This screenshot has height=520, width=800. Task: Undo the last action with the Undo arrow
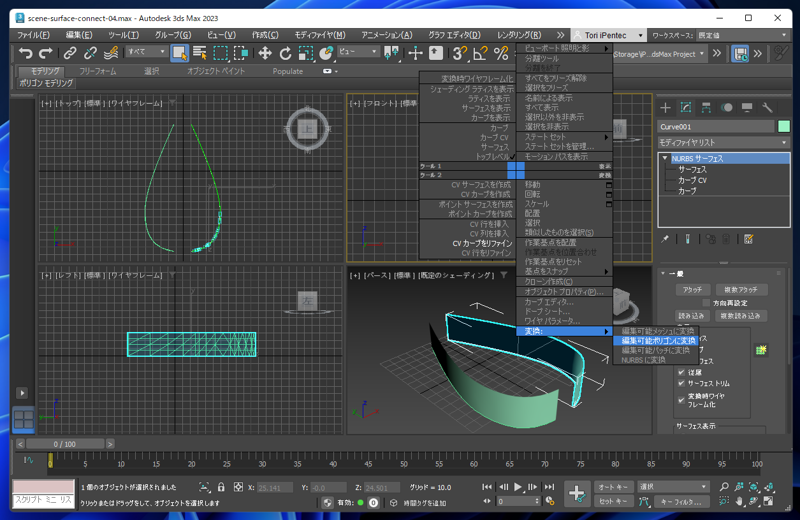[x=26, y=53]
